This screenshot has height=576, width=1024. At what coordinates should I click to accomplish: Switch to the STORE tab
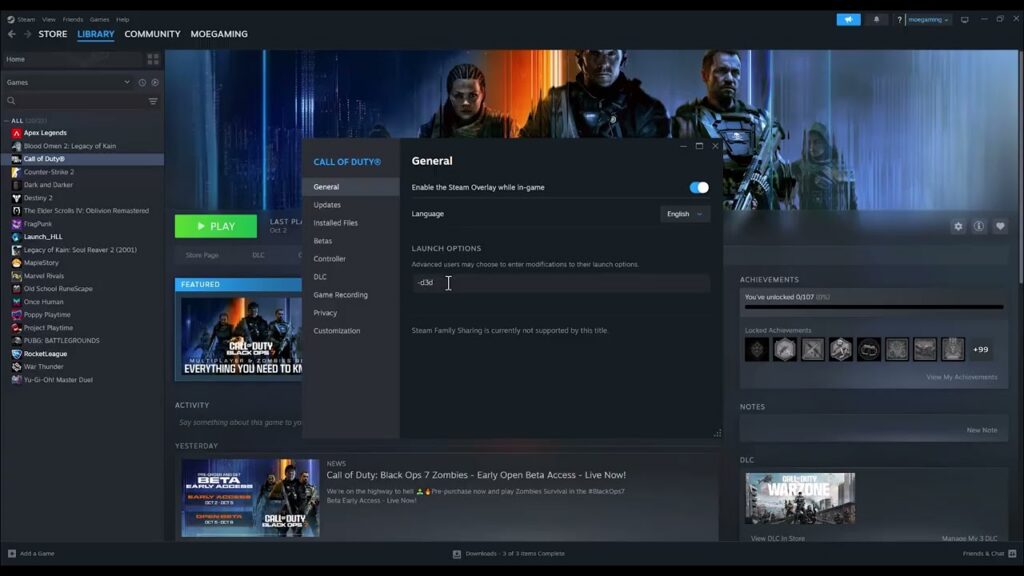(x=53, y=34)
